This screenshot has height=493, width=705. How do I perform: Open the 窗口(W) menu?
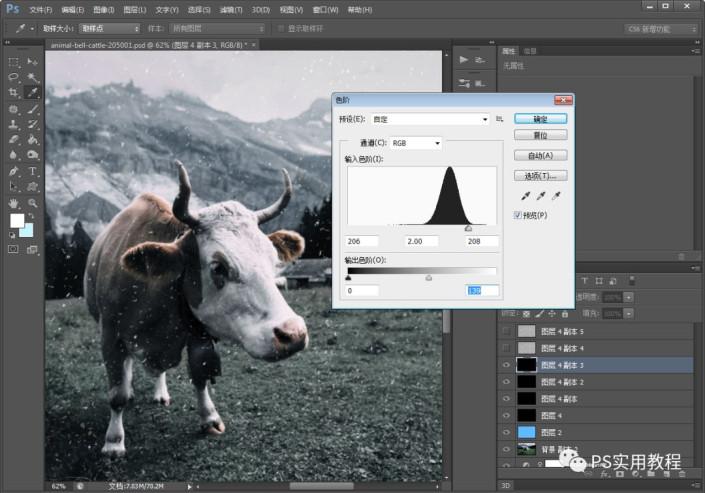click(326, 9)
